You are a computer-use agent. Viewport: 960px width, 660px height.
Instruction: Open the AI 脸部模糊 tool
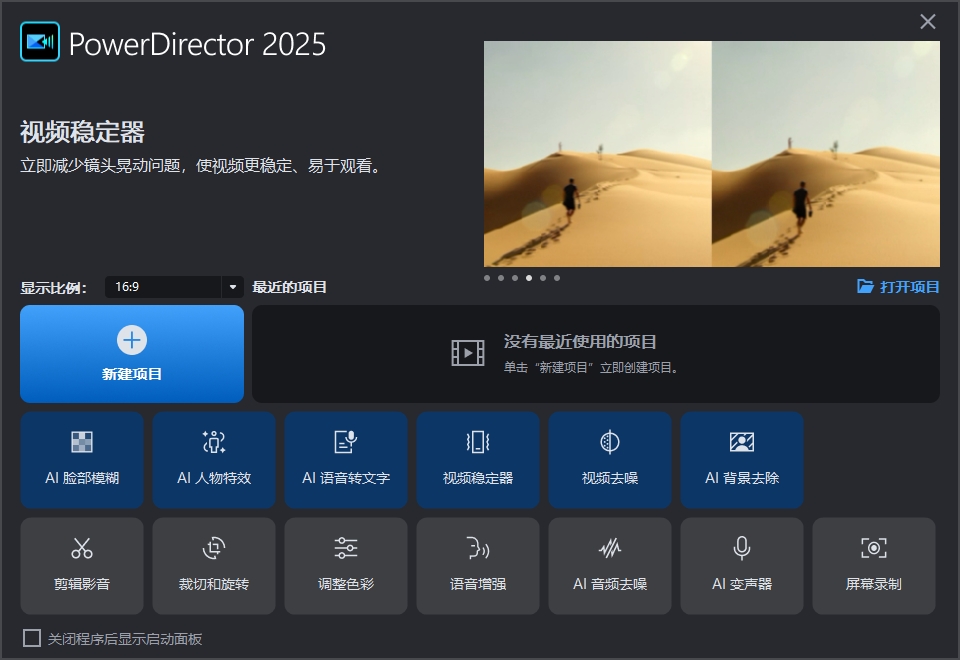click(x=82, y=460)
